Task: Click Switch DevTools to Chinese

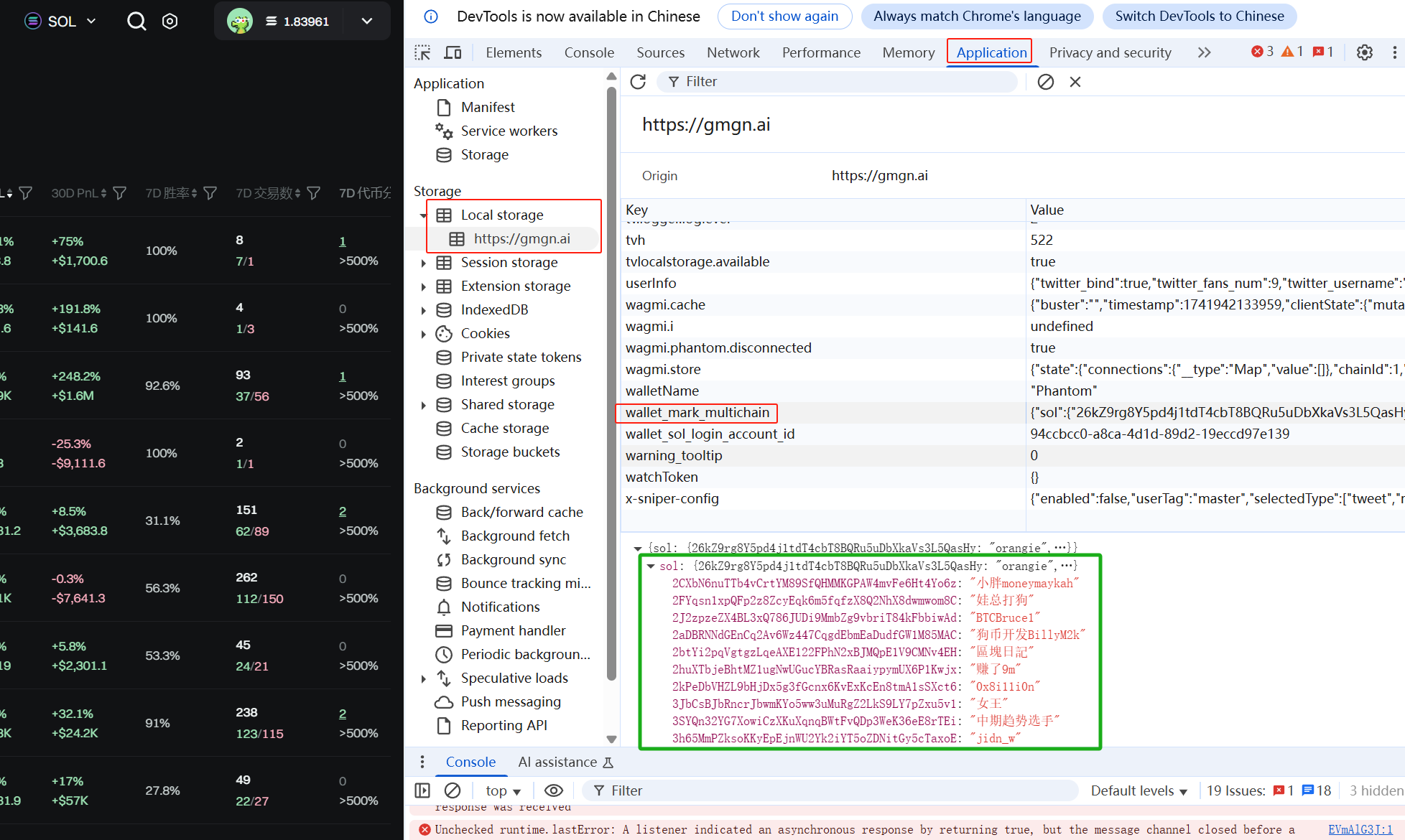Action: pyautogui.click(x=1200, y=16)
